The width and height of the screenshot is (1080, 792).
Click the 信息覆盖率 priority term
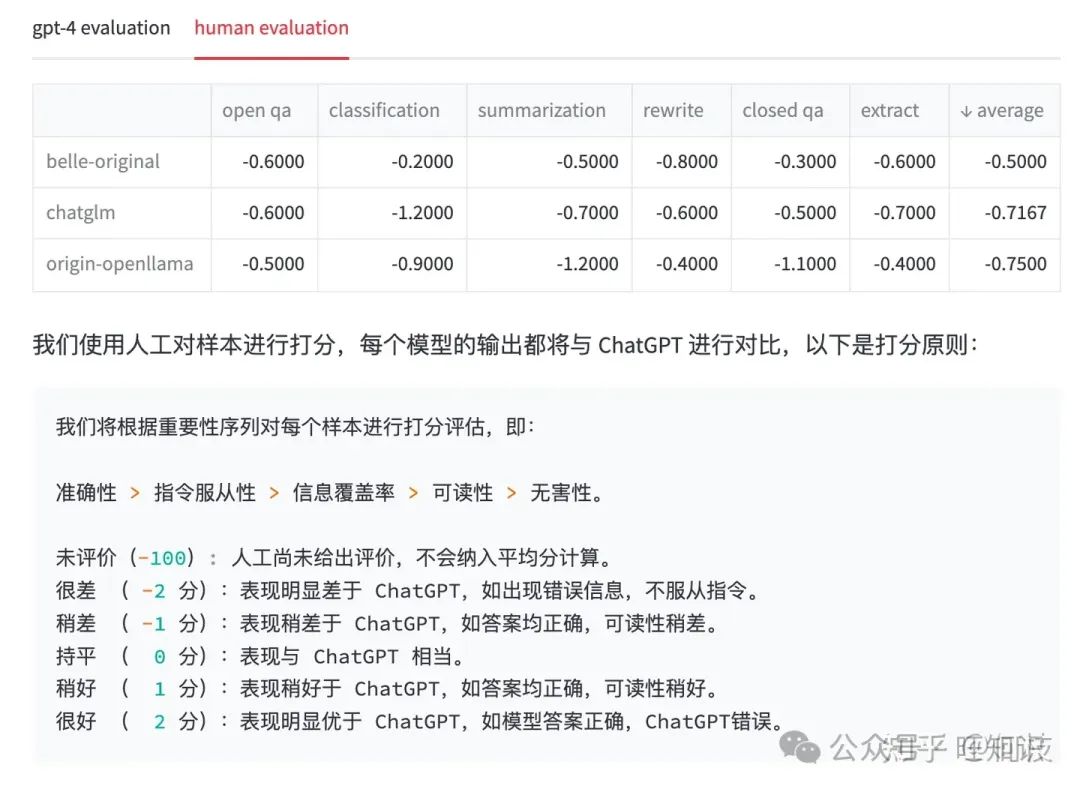pos(344,493)
